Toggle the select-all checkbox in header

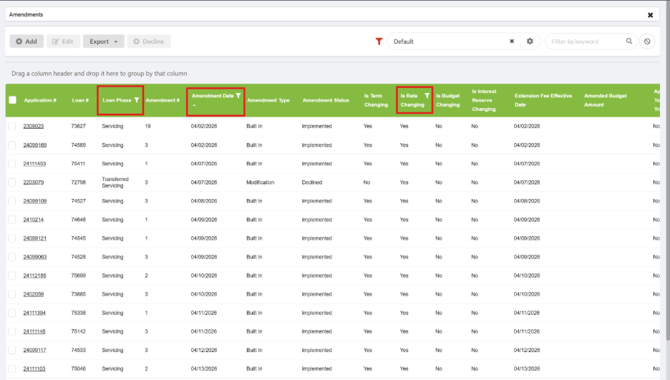[12, 100]
